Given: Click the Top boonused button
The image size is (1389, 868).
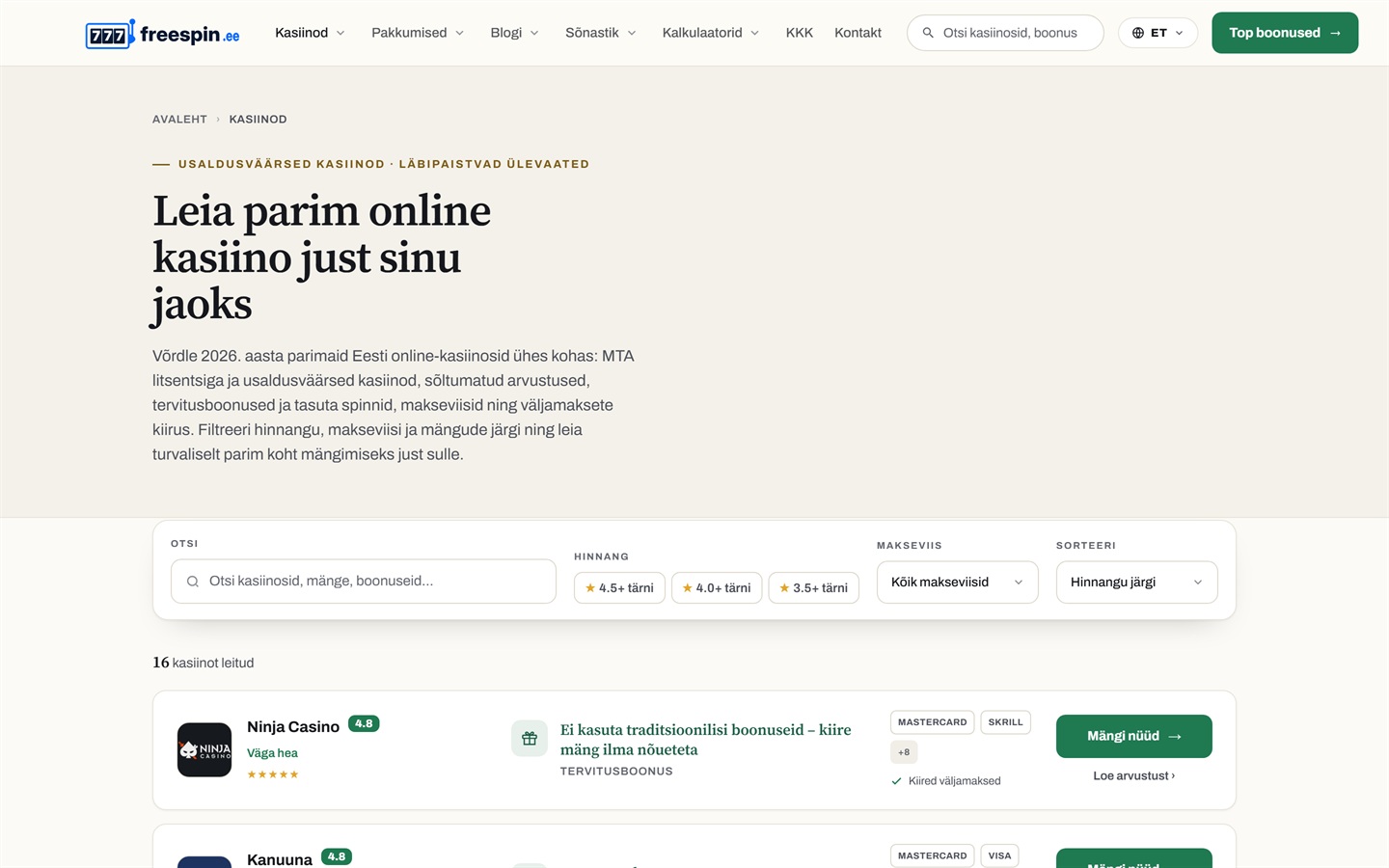Looking at the screenshot, I should coord(1285,33).
